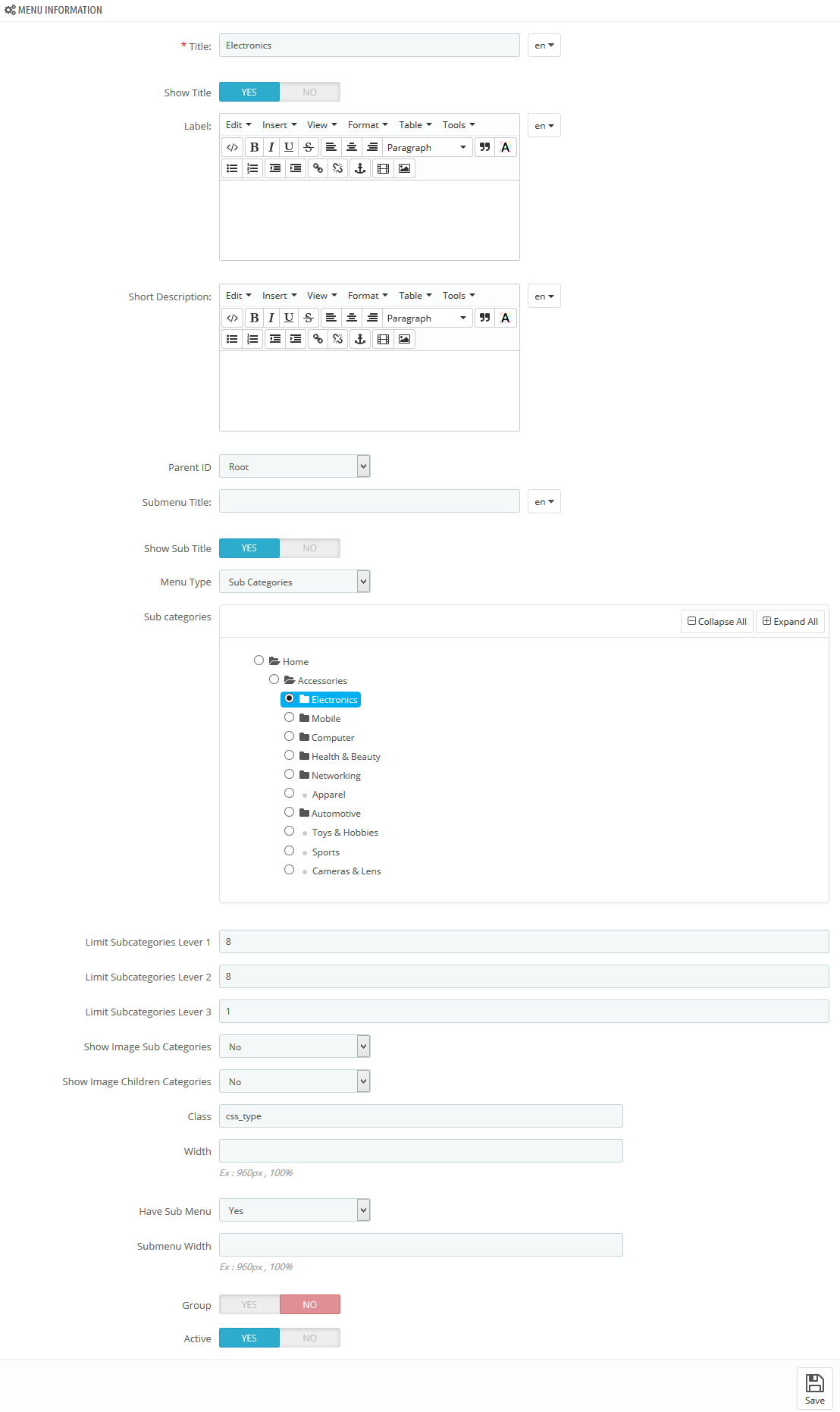The image size is (840, 1412).
Task: Click strikethrough icon in Label editor
Action: coord(309,147)
